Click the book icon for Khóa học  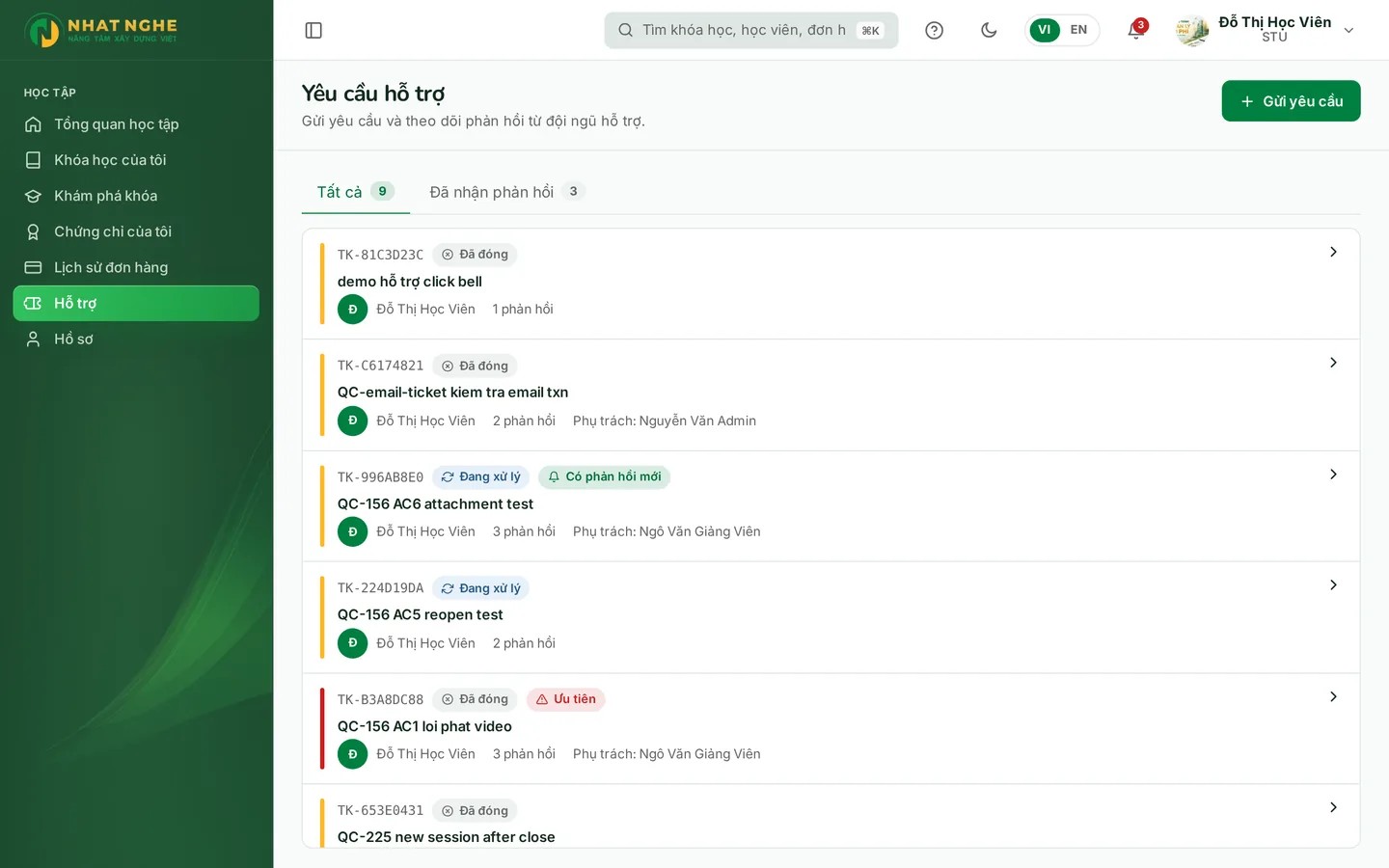tap(33, 160)
